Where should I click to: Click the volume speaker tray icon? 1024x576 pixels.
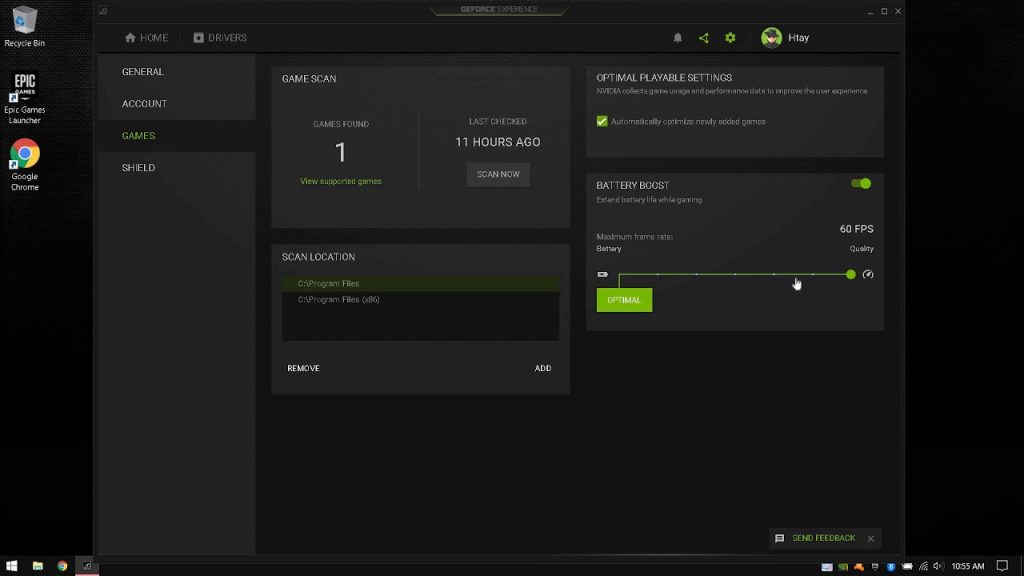[x=938, y=566]
